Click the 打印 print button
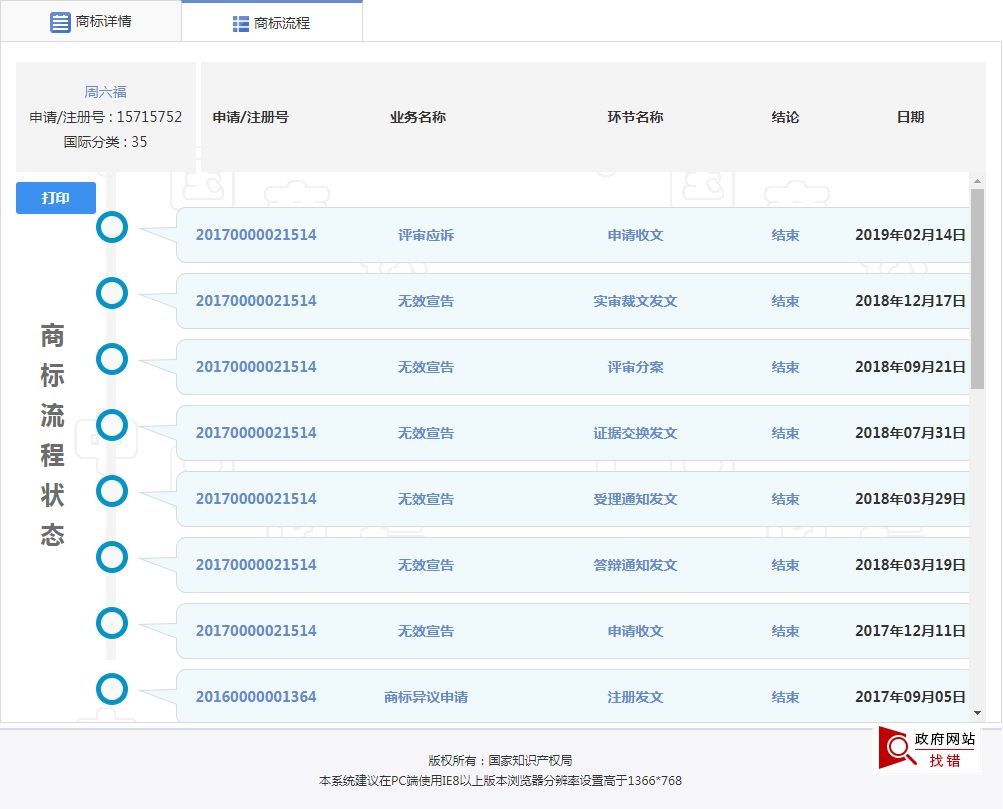Image resolution: width=1003 pixels, height=809 pixels. click(56, 198)
